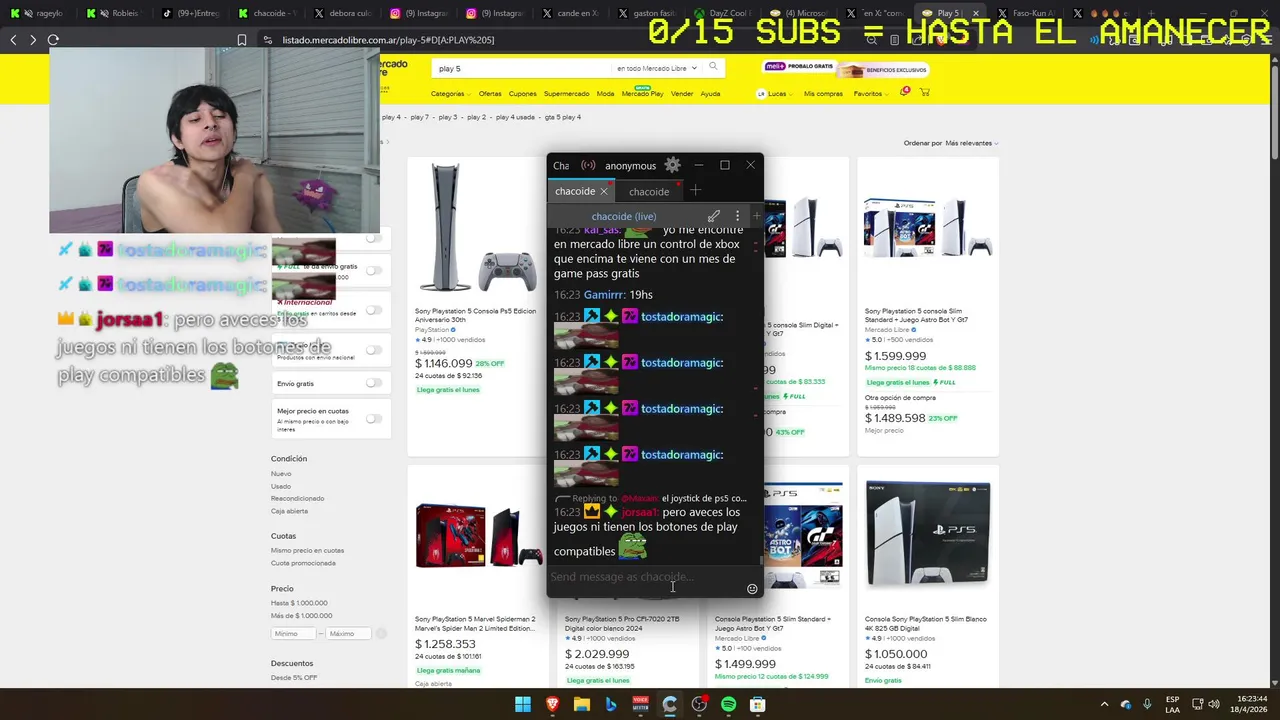Click the streamer mode broadcast icon

[588, 165]
